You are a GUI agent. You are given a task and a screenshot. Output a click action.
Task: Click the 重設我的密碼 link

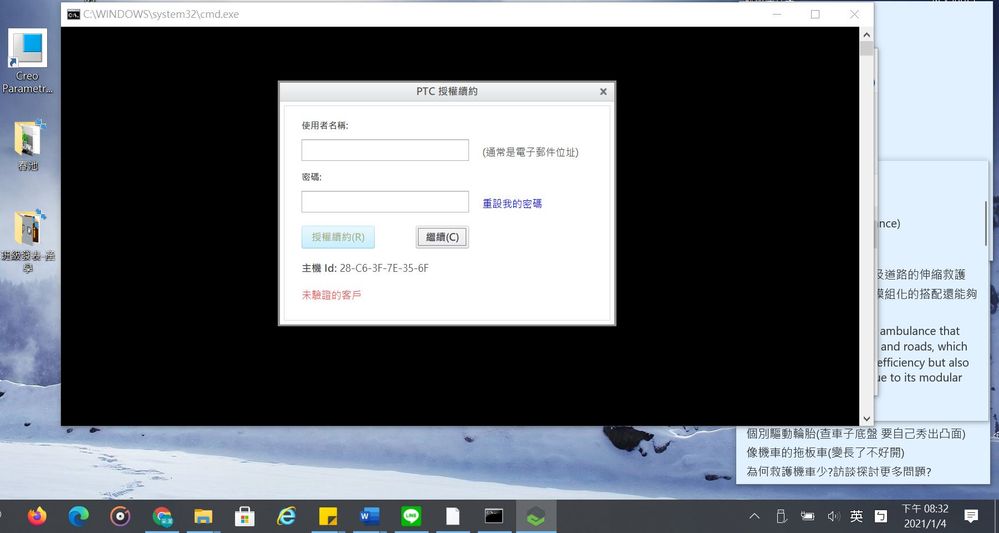point(512,204)
